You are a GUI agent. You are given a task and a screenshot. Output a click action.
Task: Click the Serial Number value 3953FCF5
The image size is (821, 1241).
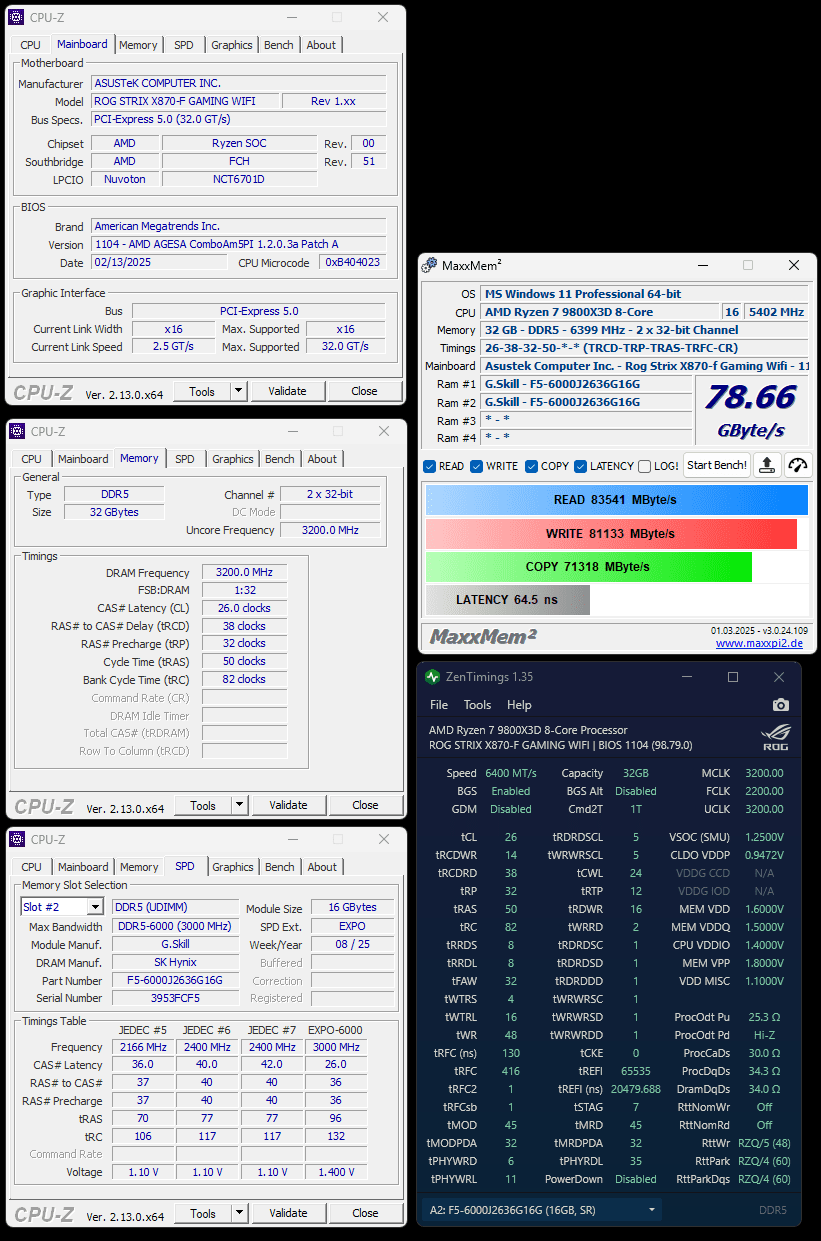[175, 998]
